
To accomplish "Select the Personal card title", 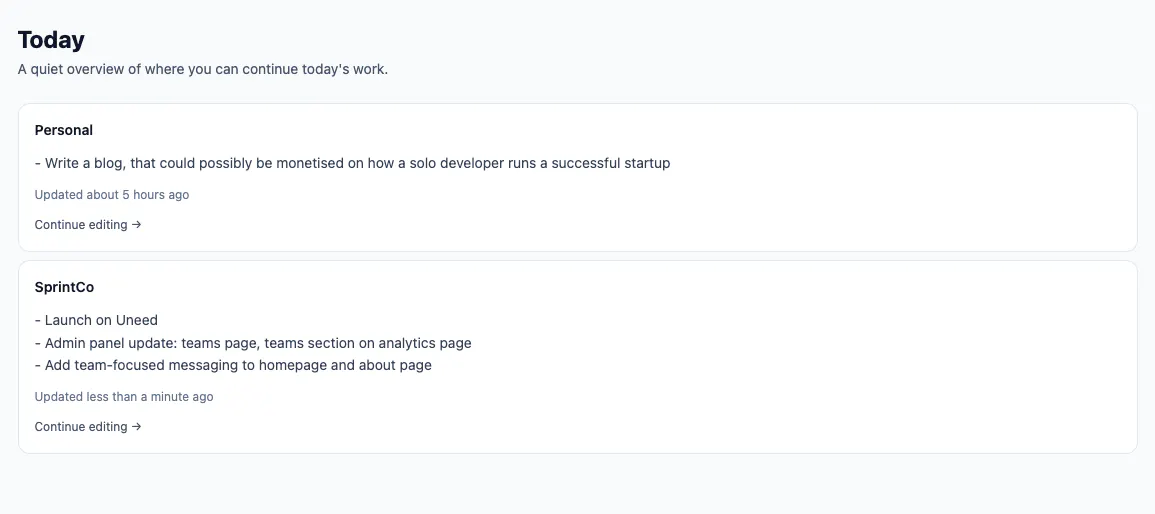I will [63, 130].
